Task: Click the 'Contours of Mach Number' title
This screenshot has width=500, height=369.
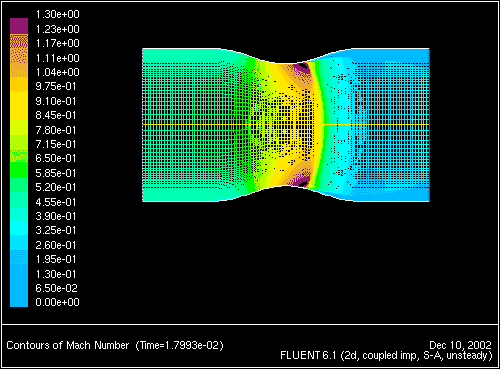Action: pos(68,345)
